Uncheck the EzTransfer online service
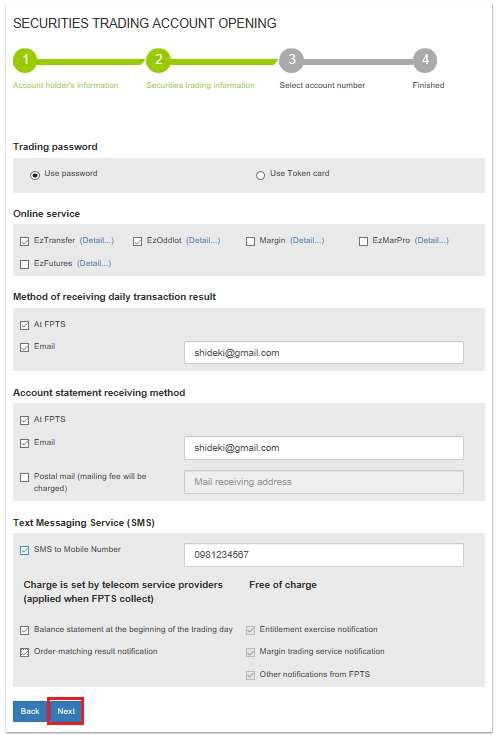The width and height of the screenshot is (496, 735). pos(24,241)
